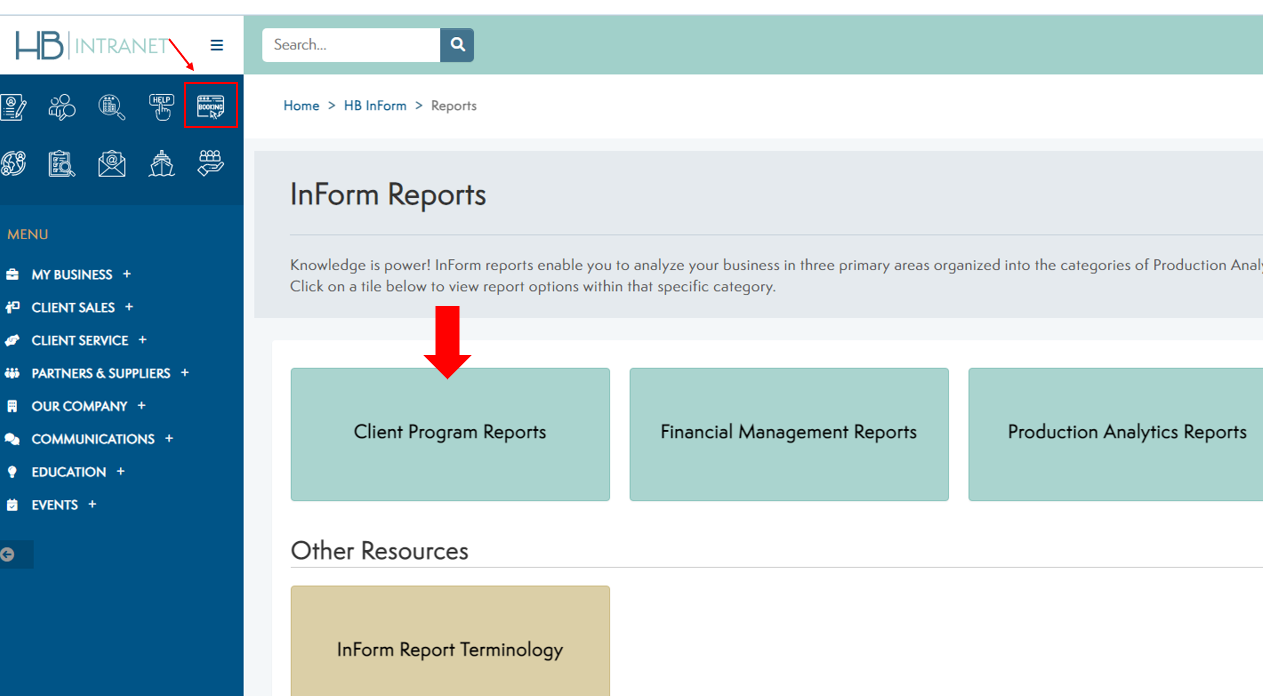This screenshot has height=696, width=1263.
Task: Click the magnifier search button
Action: (457, 45)
